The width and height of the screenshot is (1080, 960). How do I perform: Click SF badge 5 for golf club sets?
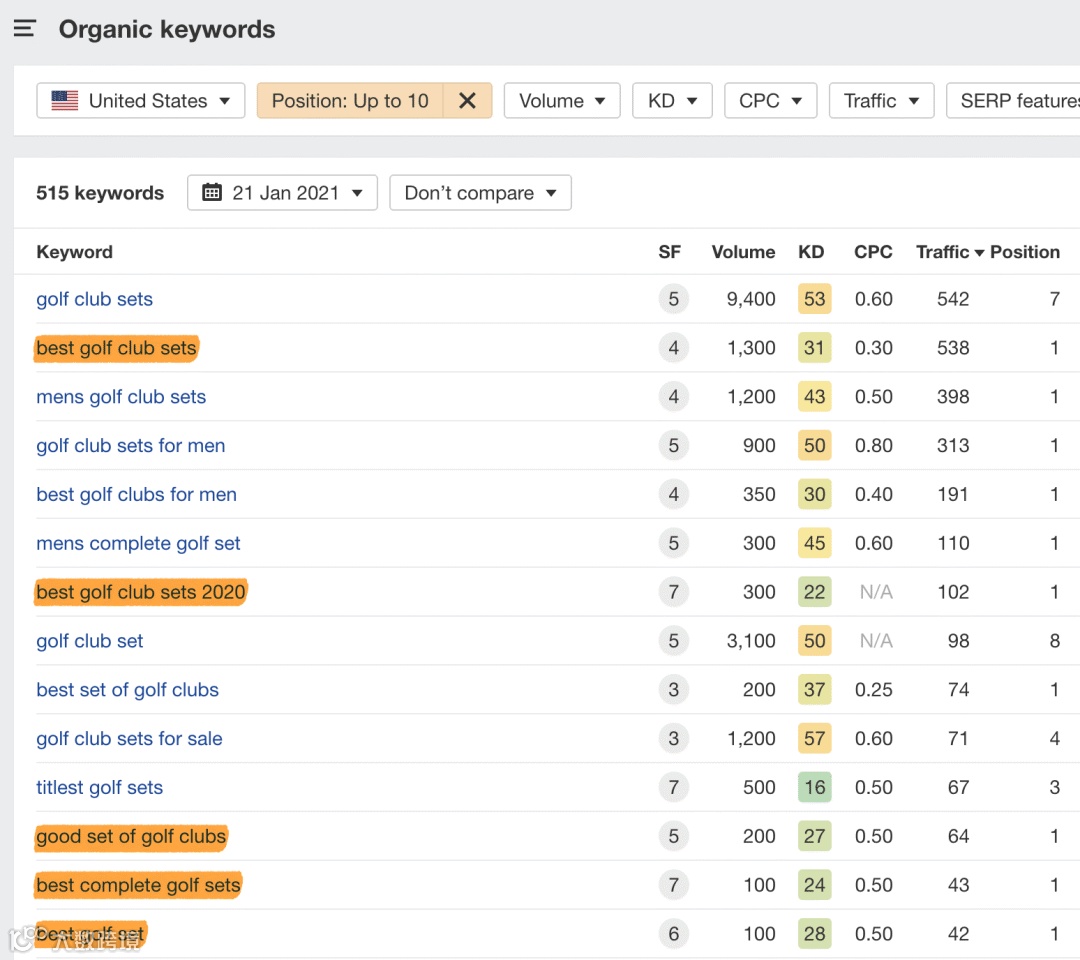[x=673, y=299]
